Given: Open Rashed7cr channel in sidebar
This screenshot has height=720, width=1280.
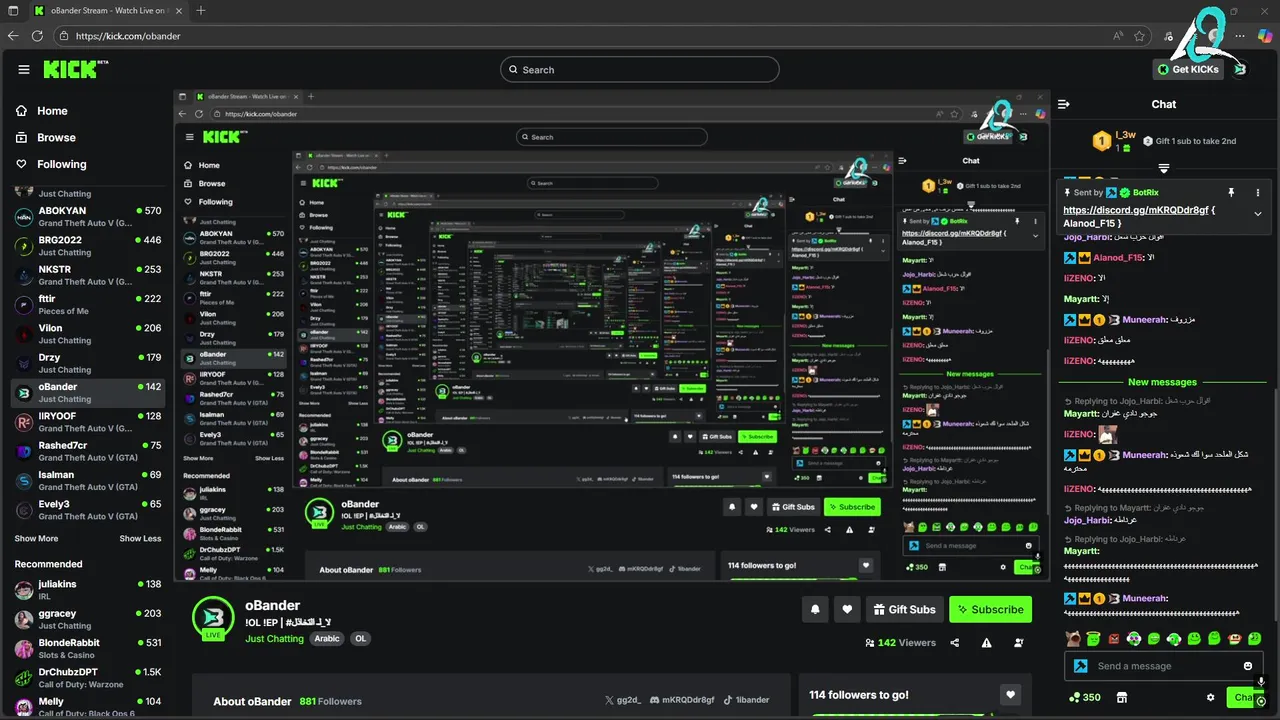Looking at the screenshot, I should pyautogui.click(x=88, y=451).
